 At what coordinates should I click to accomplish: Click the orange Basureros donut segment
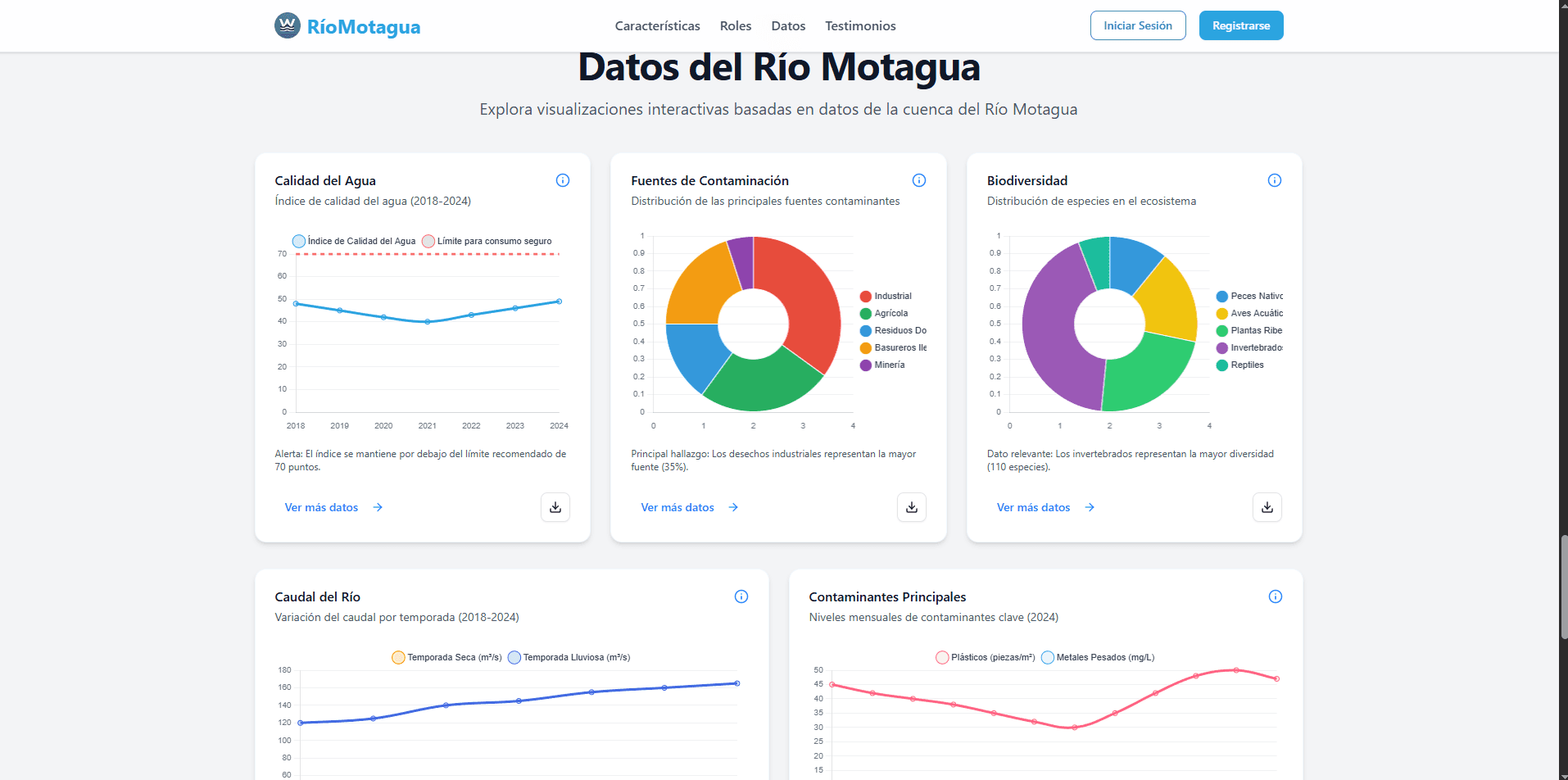point(700,287)
